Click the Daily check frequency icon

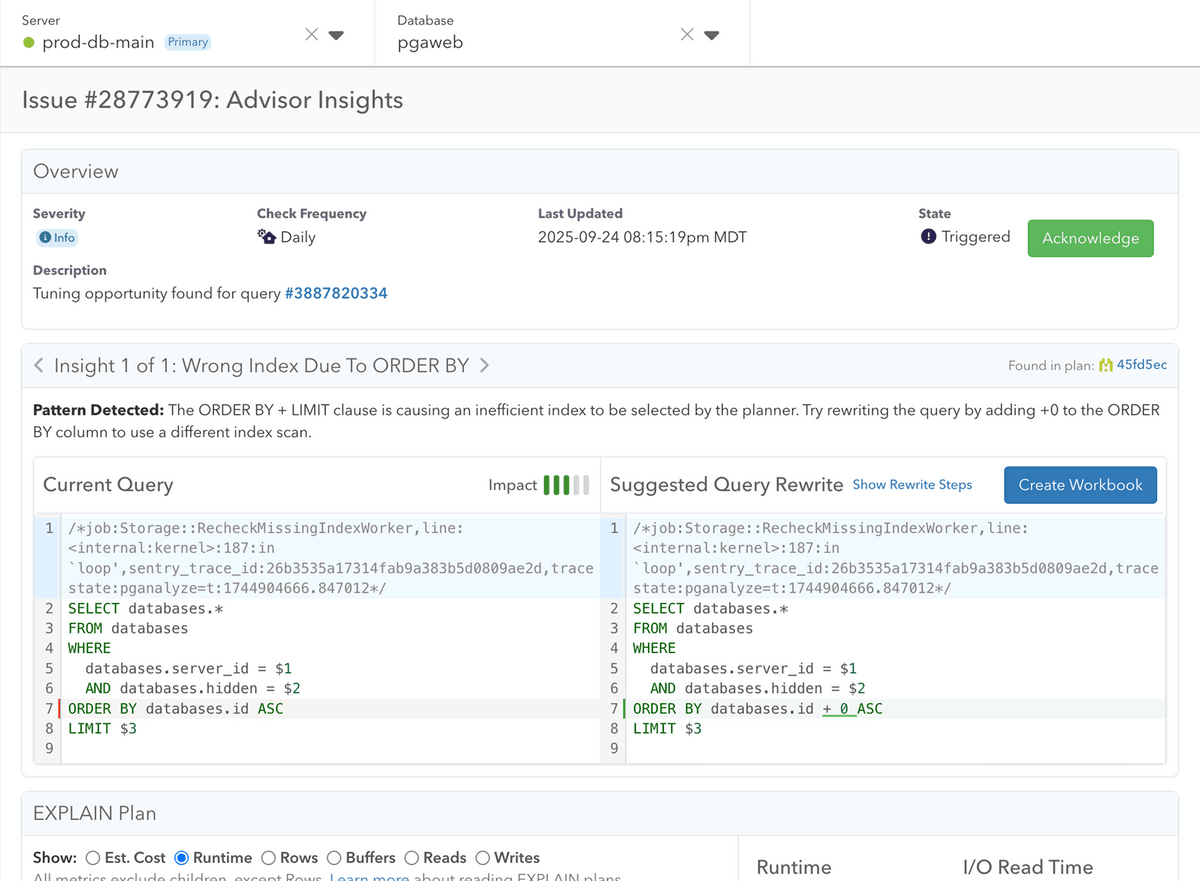tap(266, 237)
